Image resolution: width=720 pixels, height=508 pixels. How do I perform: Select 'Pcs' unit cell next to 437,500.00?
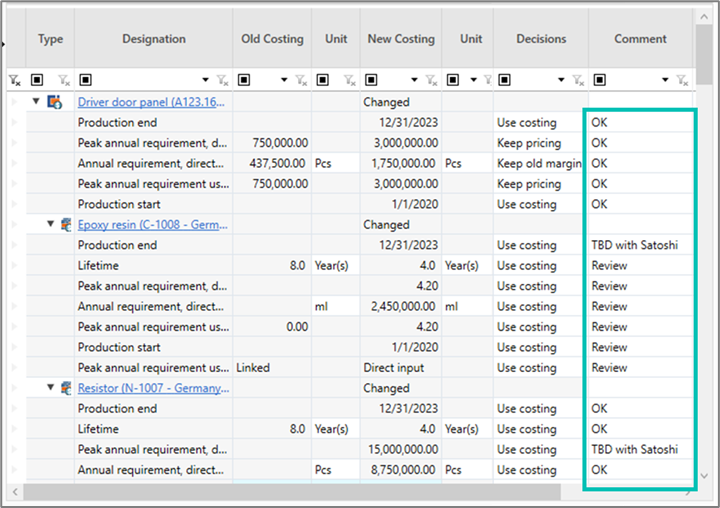click(336, 164)
